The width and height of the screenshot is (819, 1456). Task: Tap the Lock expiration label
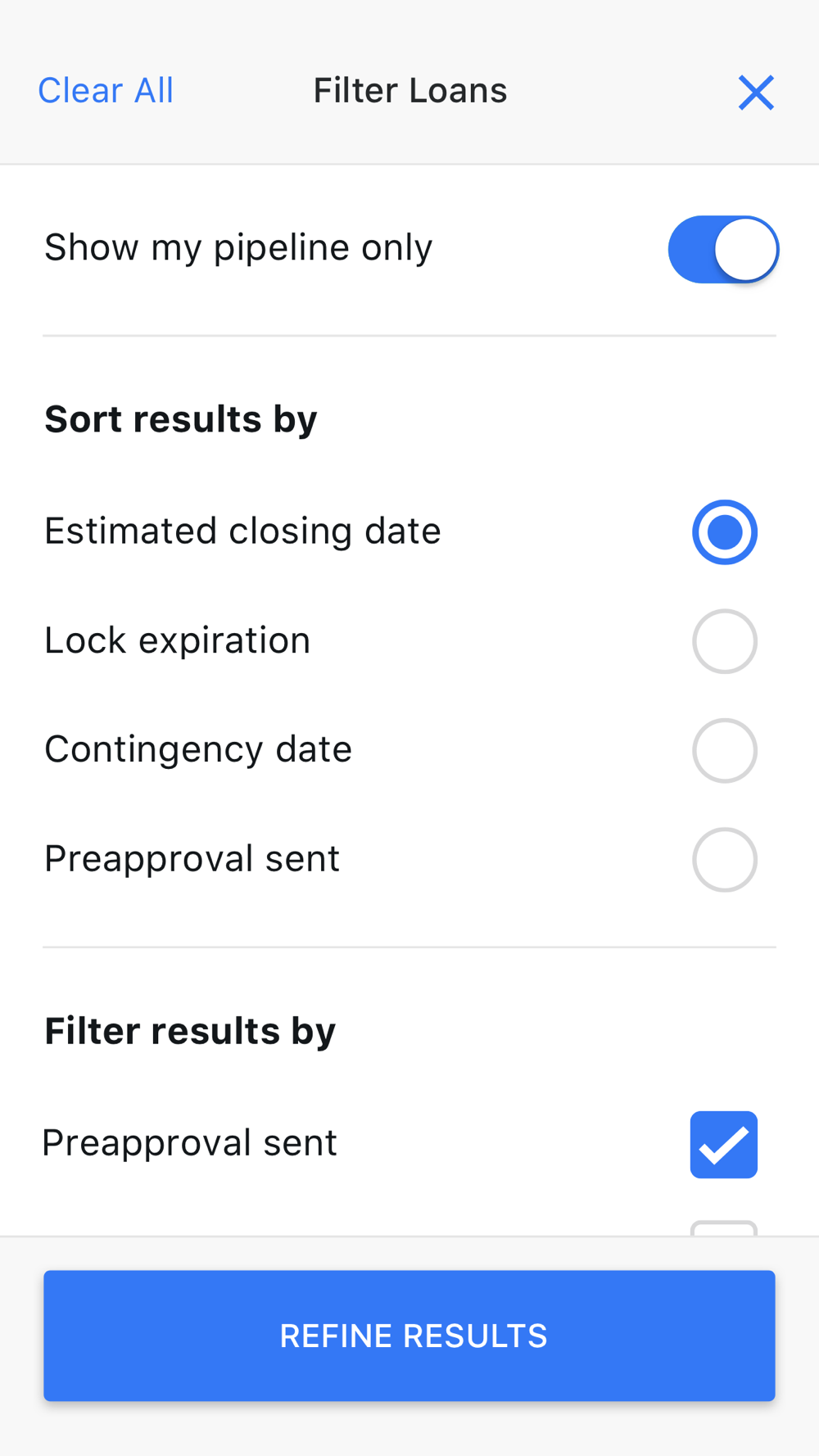click(x=177, y=640)
